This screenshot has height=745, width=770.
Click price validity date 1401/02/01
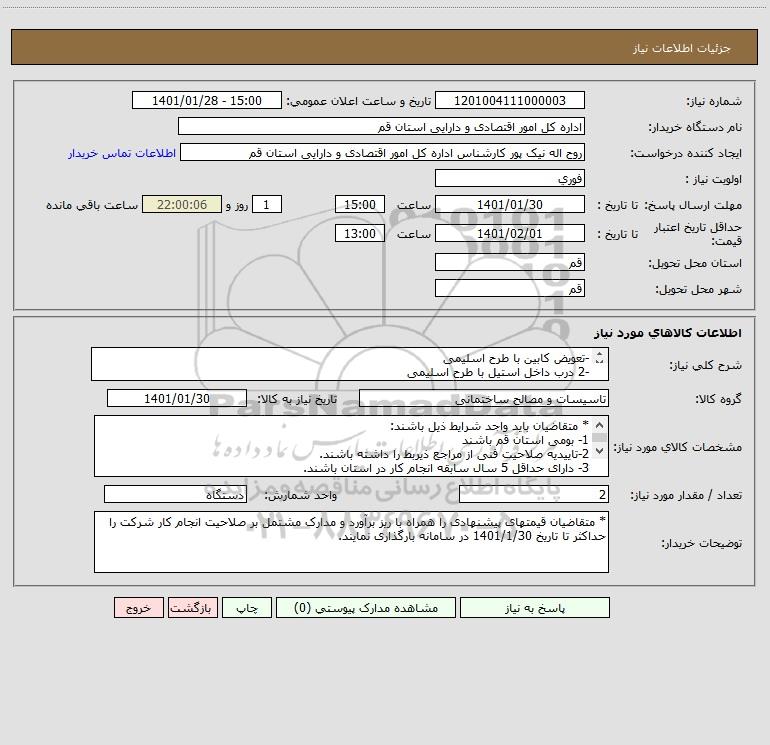click(510, 233)
